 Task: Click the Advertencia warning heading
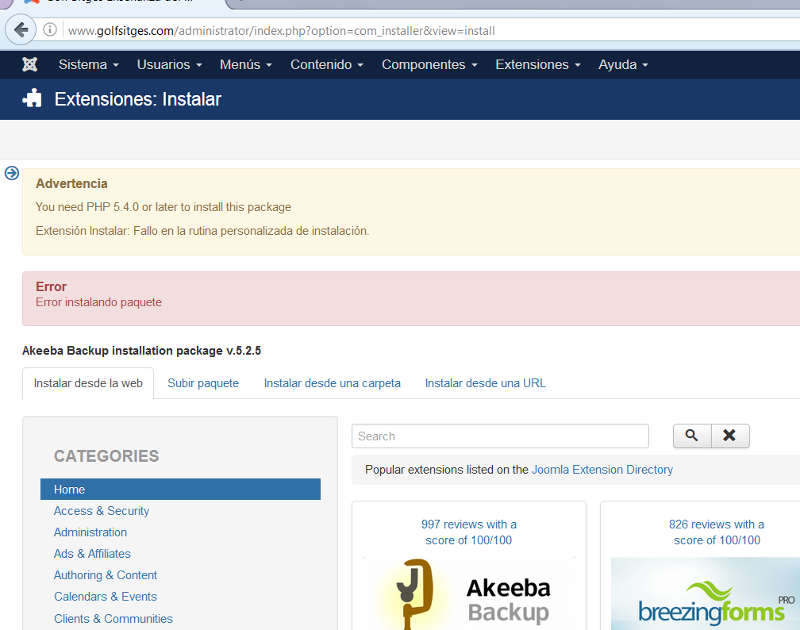[x=71, y=184]
